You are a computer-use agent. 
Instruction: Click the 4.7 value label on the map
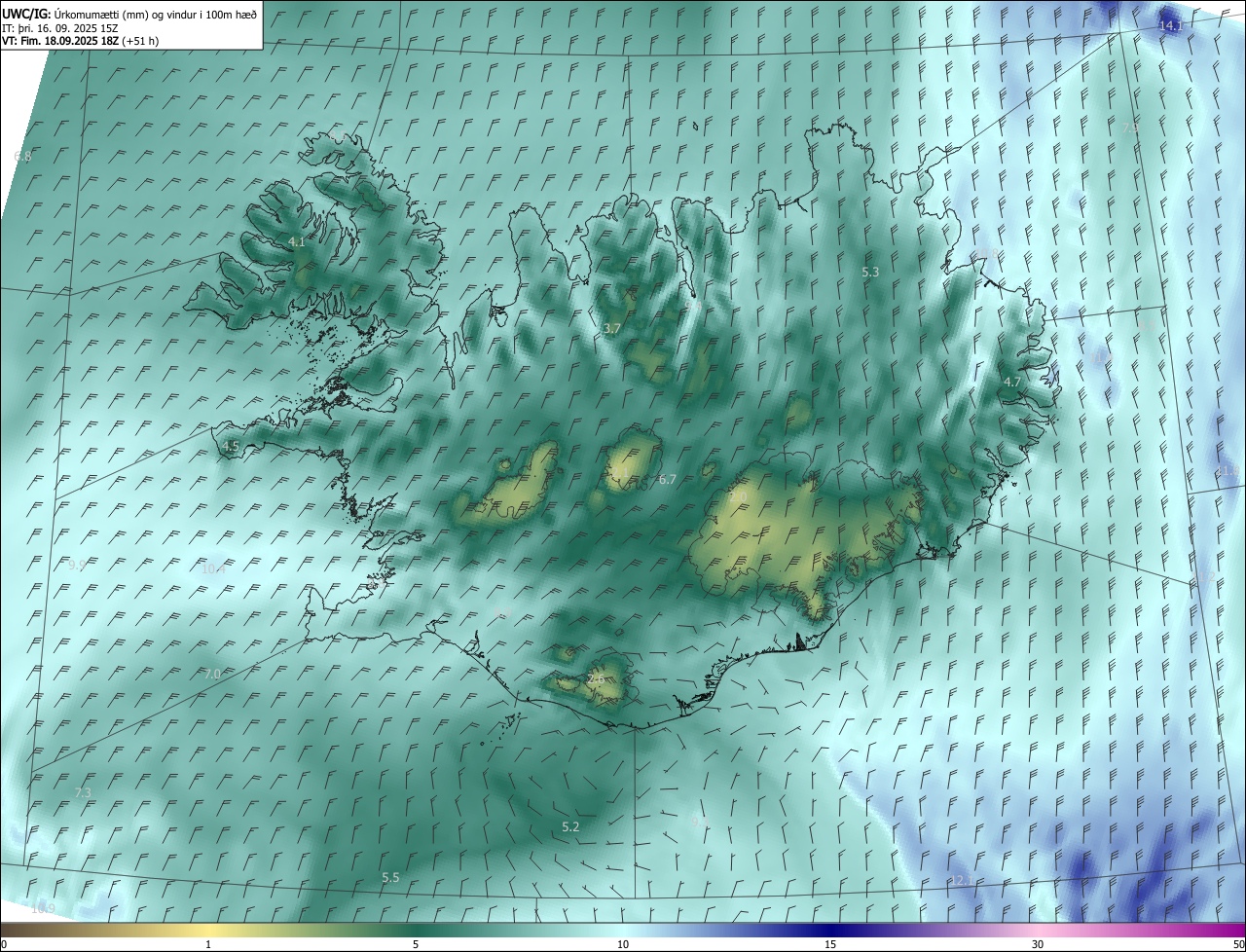pos(1011,383)
